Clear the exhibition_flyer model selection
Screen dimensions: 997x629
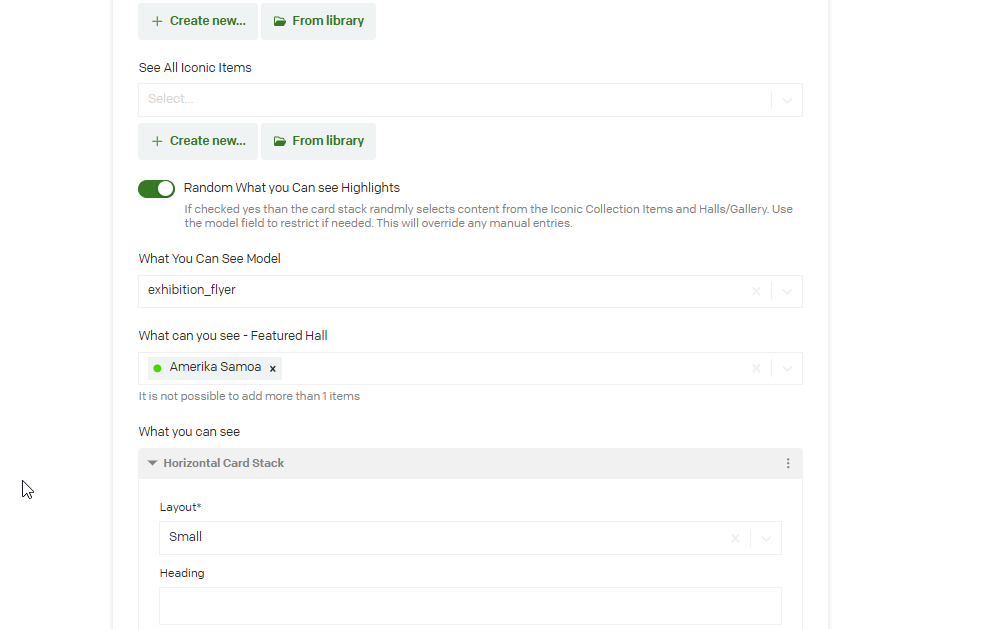[x=756, y=292]
